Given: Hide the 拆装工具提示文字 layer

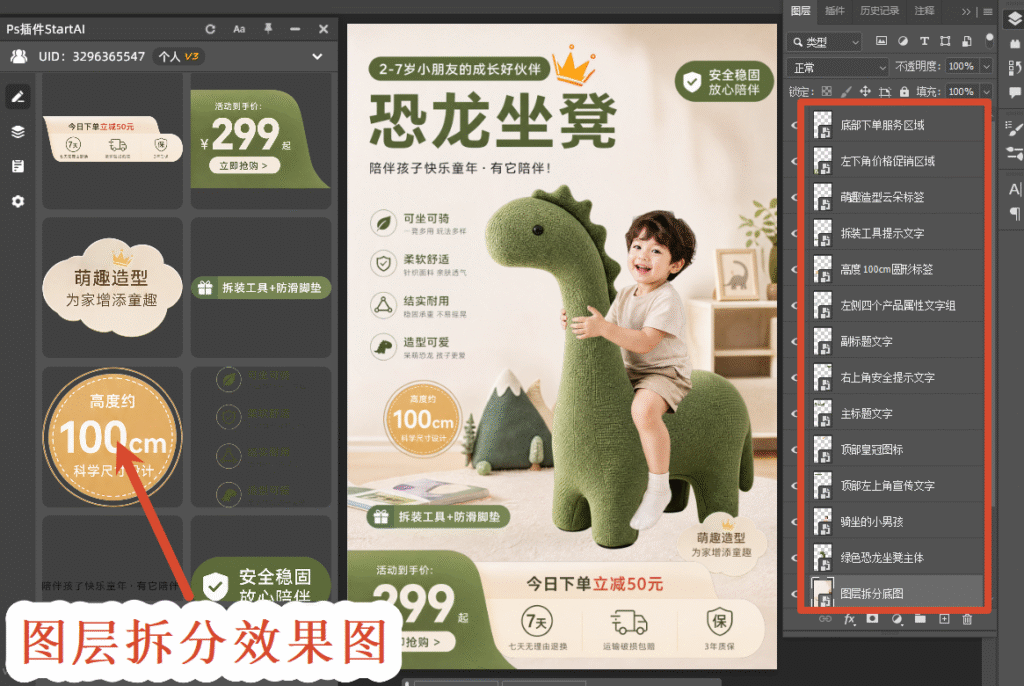Looking at the screenshot, I should pyautogui.click(x=794, y=233).
